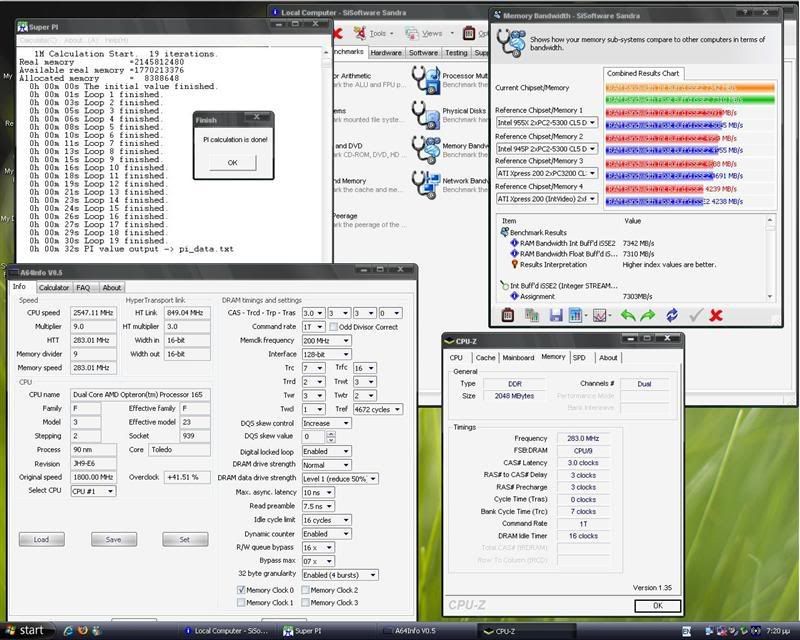Tick the Odd Divisor Correct checkbox
Viewport: 800px width, 640px height.
point(333,327)
